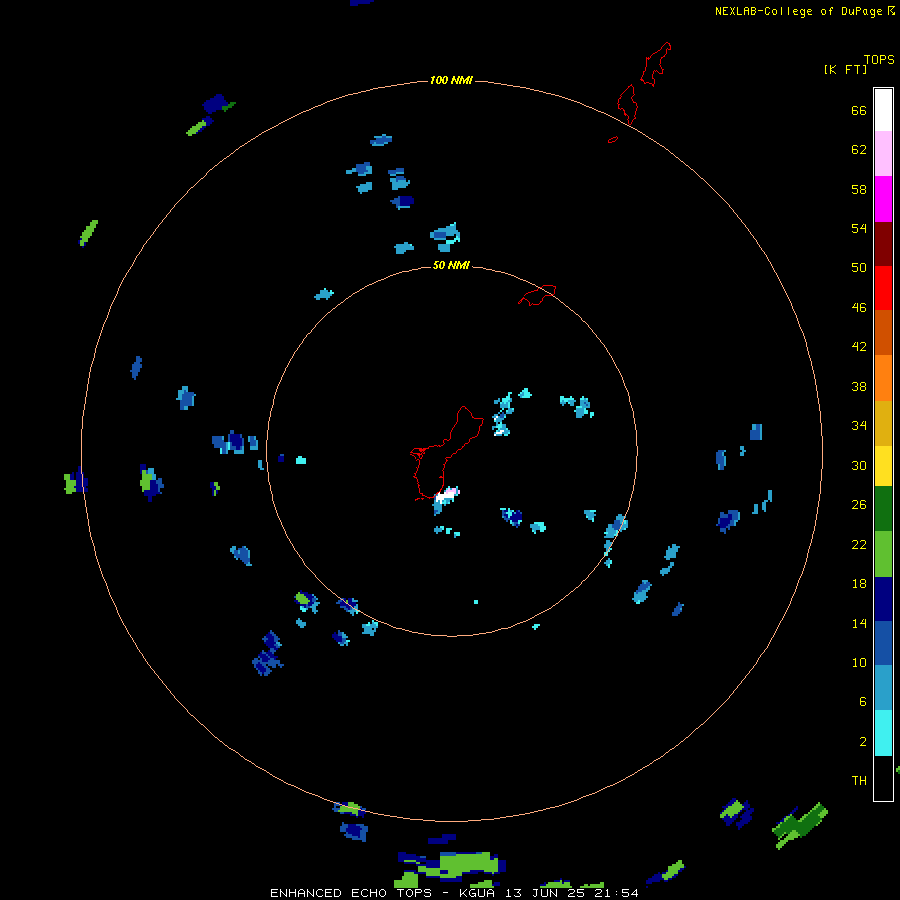This screenshot has width=900, height=900.
Task: Click the 66 value on legend scale
Action: click(859, 111)
